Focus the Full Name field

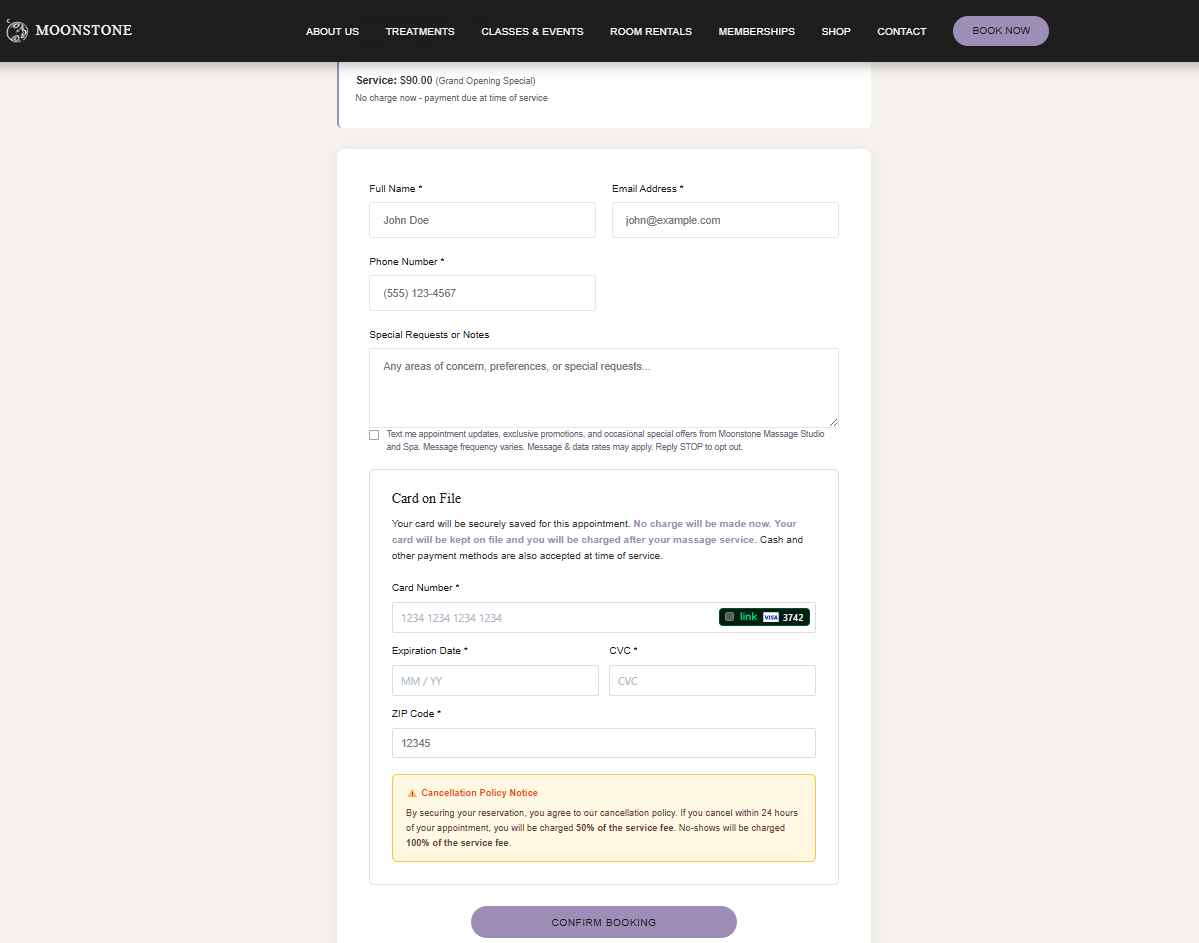click(482, 220)
